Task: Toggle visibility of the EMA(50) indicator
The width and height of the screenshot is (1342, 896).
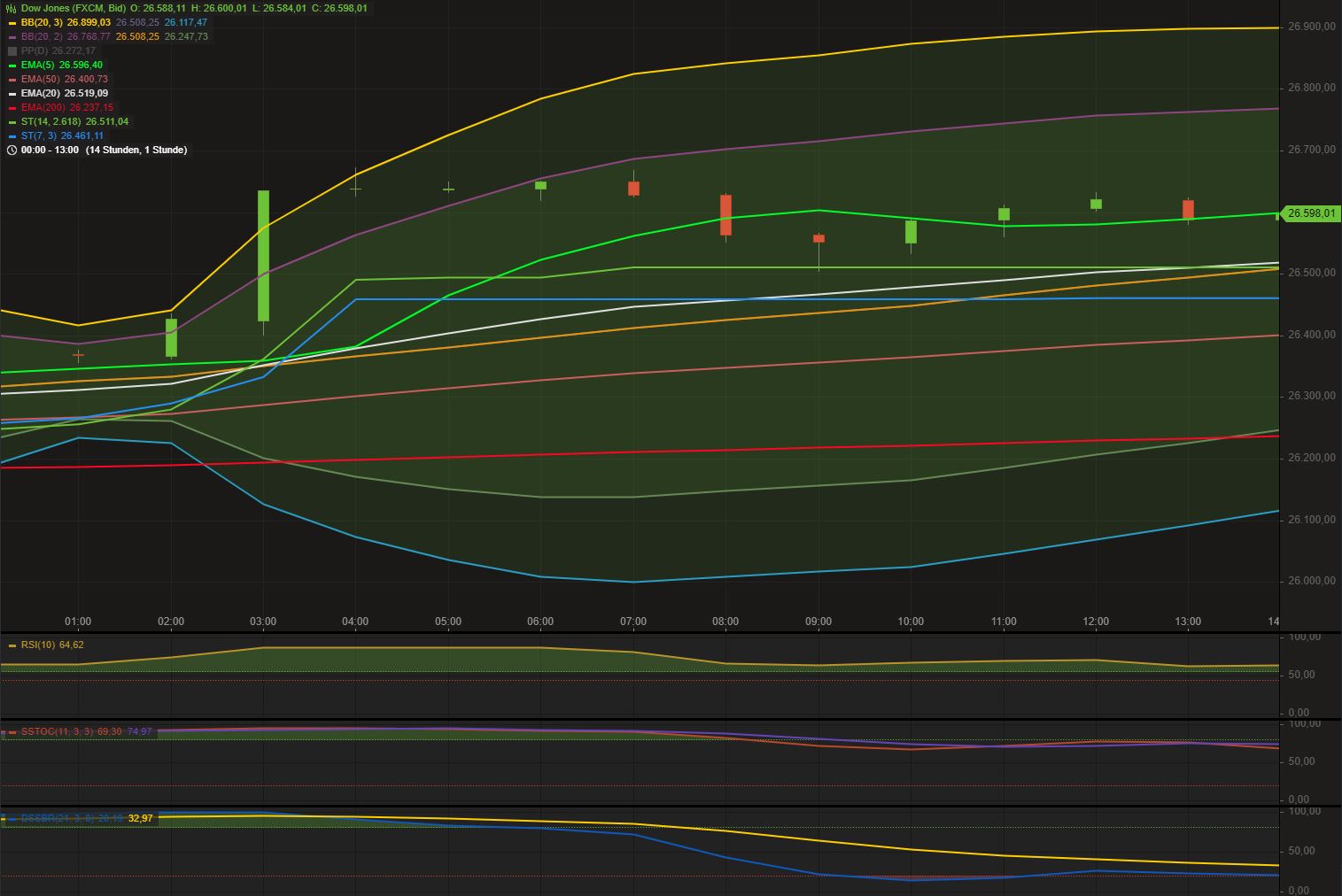Action: click(12, 79)
